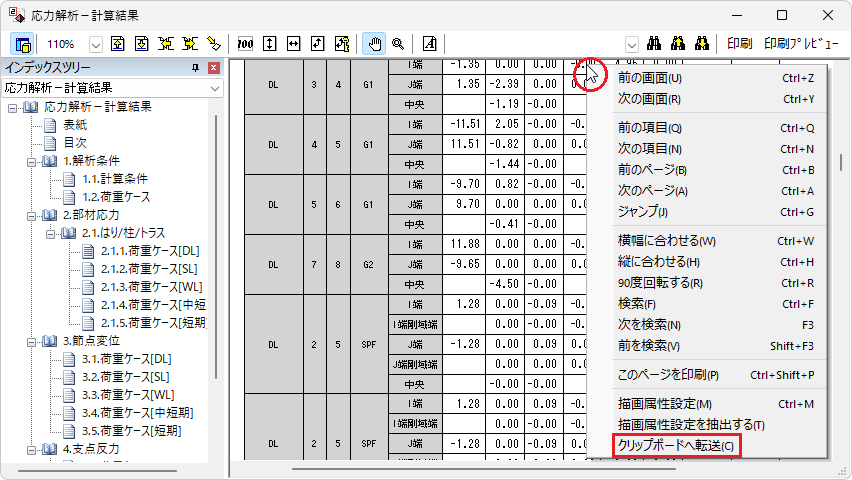Click the rotate 90 degrees icon
Viewport: 852px width, 480px height.
pos(317,44)
